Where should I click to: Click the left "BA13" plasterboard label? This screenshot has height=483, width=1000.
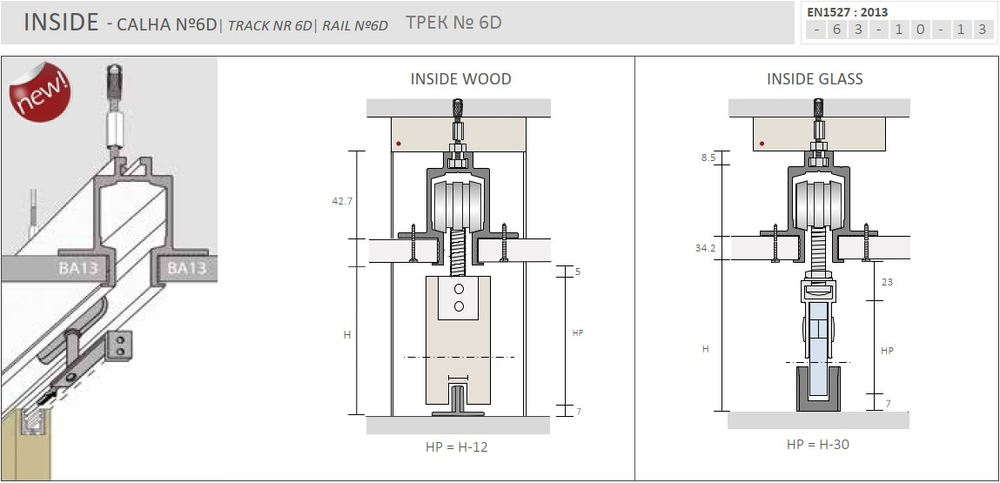pos(78,268)
